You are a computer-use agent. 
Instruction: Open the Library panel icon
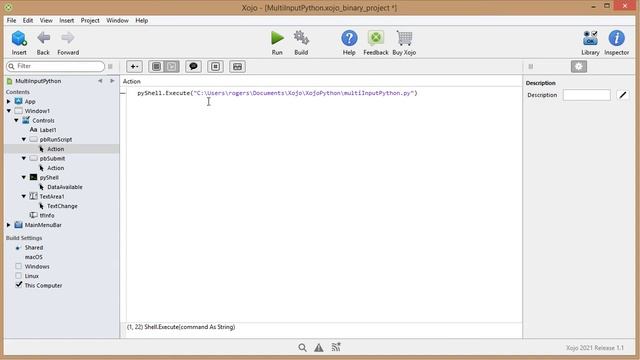coord(590,38)
